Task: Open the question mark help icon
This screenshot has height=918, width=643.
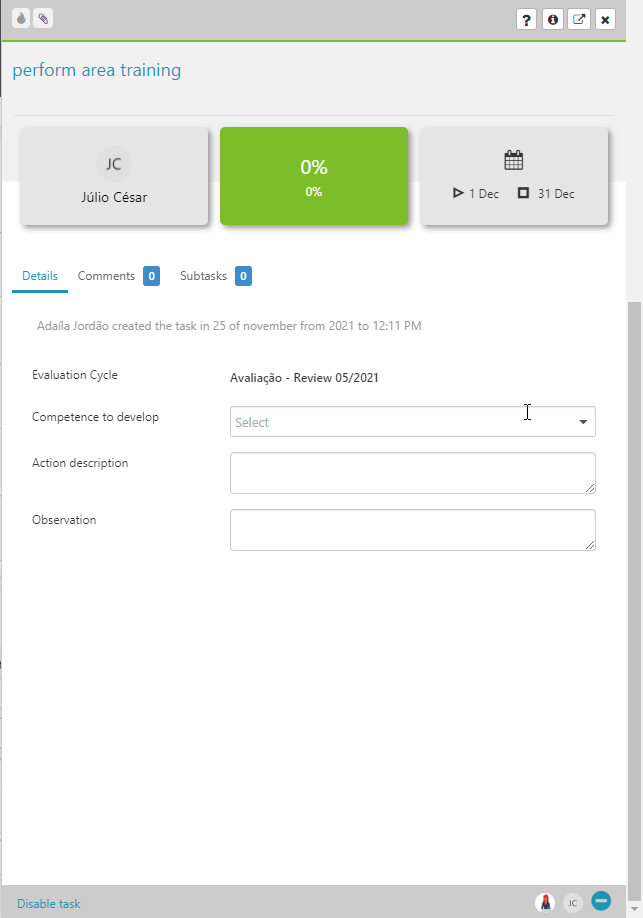Action: pos(526,19)
